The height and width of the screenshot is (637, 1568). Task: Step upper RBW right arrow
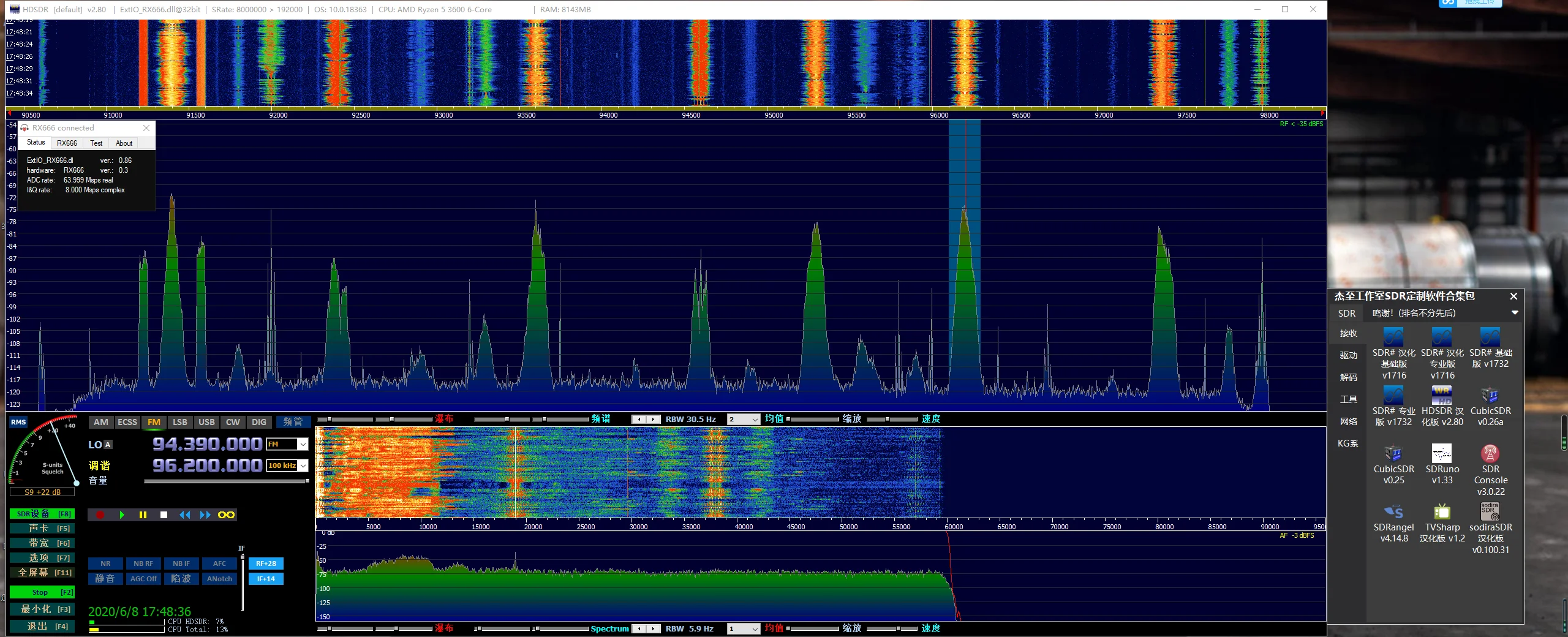[x=654, y=420]
